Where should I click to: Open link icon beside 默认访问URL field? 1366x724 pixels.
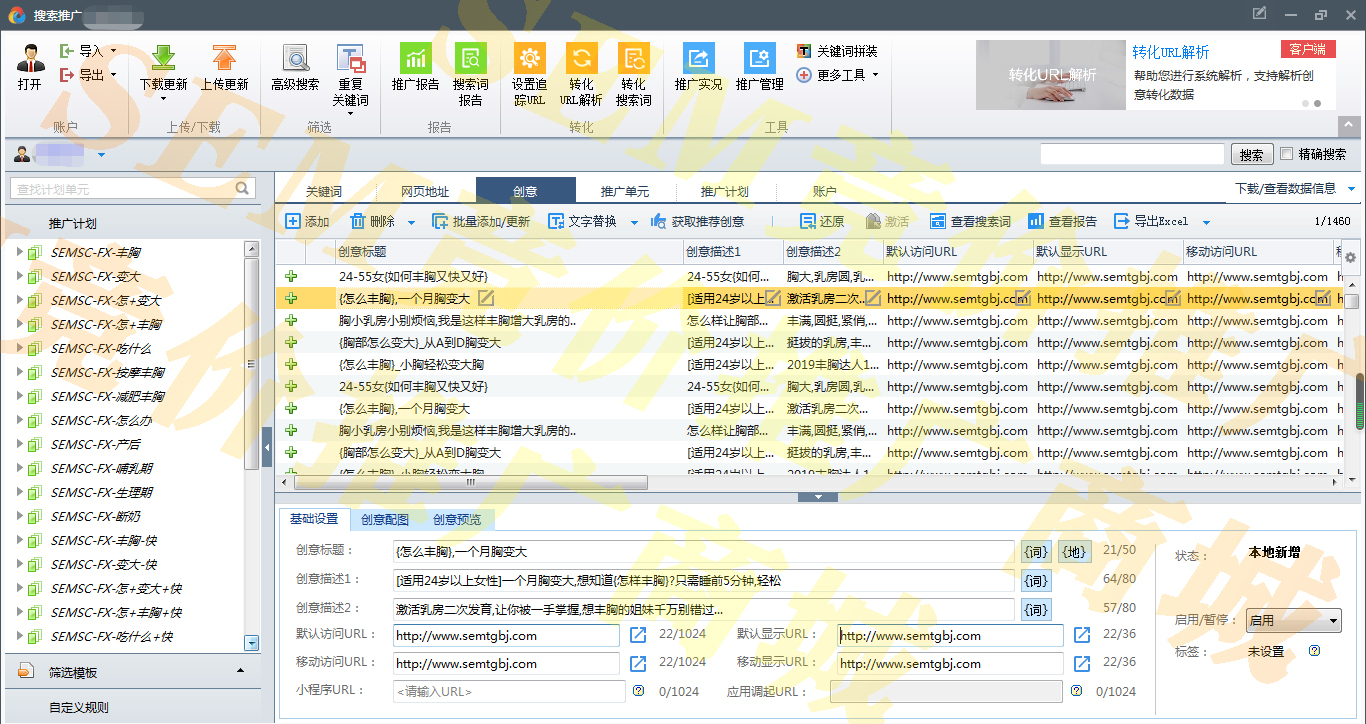click(638, 635)
